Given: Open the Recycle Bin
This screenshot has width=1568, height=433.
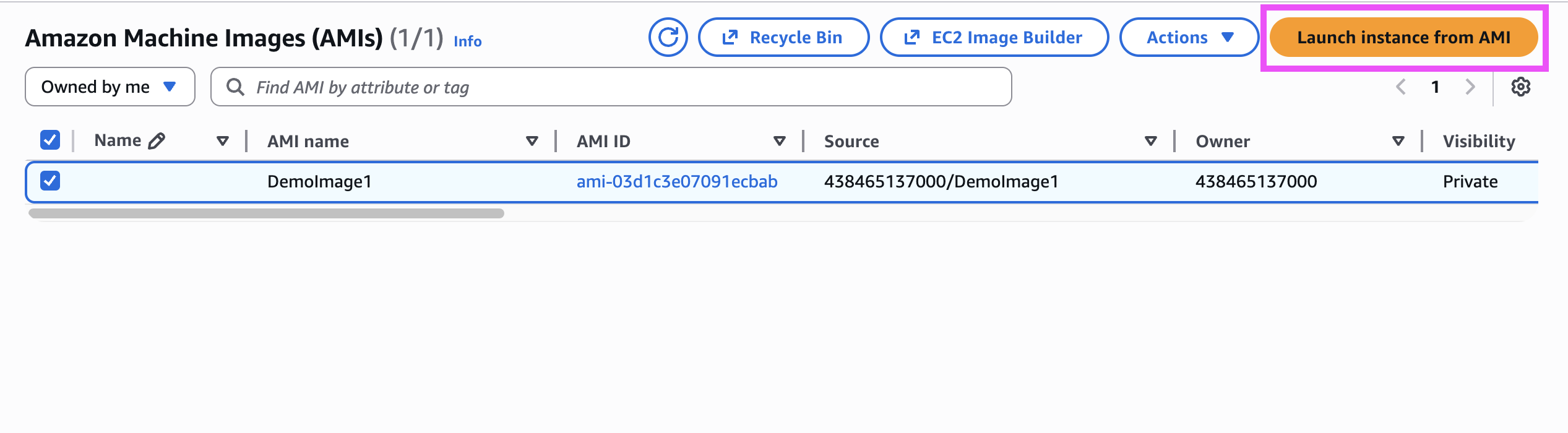Looking at the screenshot, I should point(783,37).
